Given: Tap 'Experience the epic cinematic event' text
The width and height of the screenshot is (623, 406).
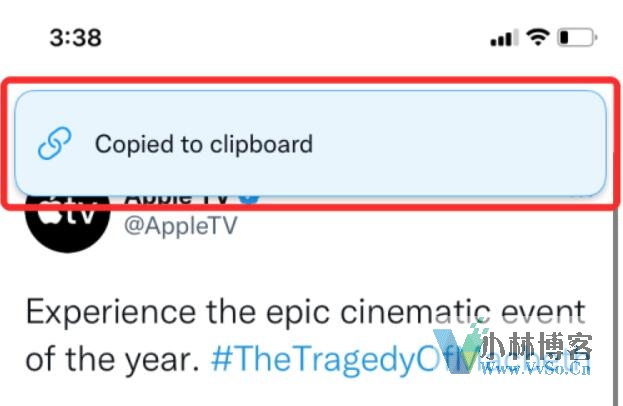Looking at the screenshot, I should [x=306, y=314].
